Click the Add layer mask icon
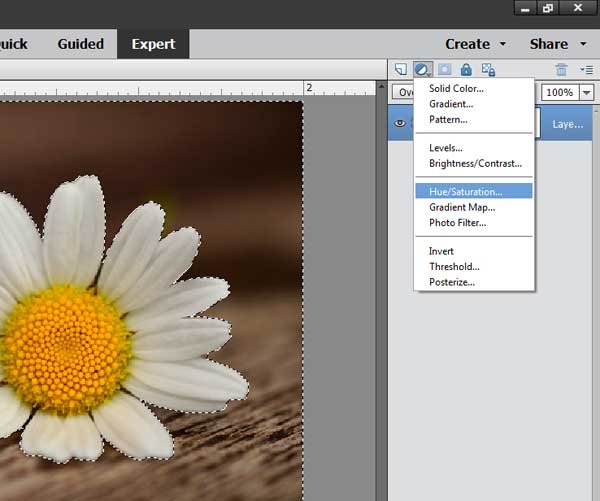This screenshot has width=600, height=501. click(x=444, y=70)
